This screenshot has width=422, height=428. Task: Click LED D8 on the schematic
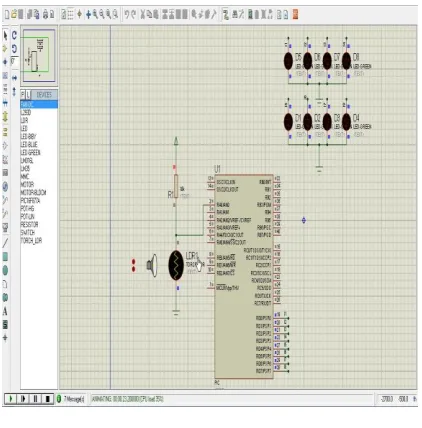346,61
